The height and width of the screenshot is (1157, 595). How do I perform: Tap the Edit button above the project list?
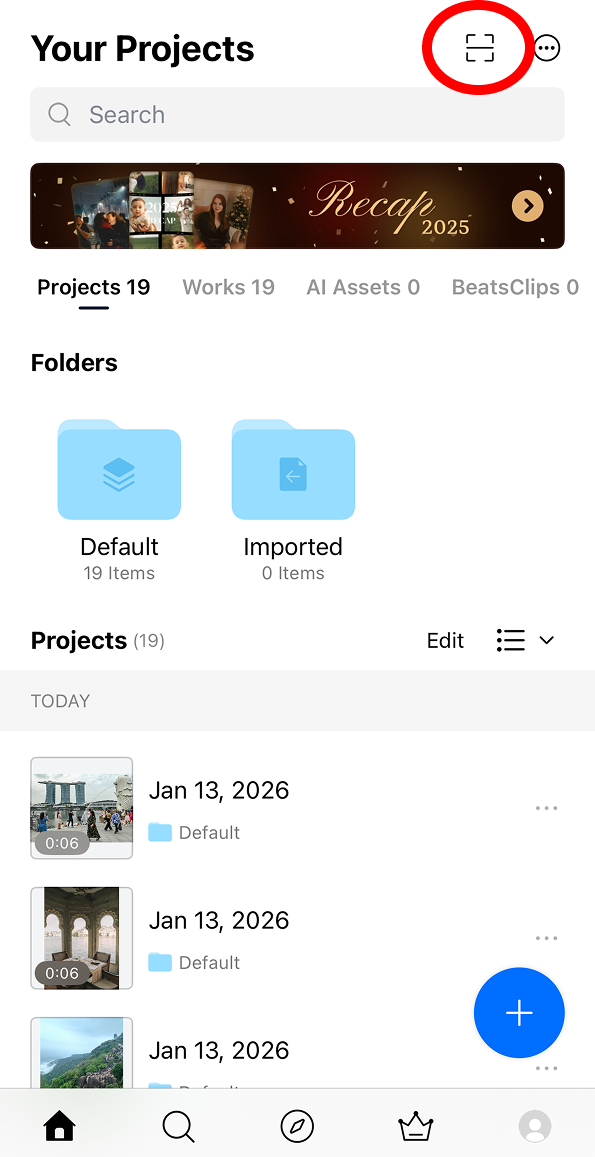445,640
